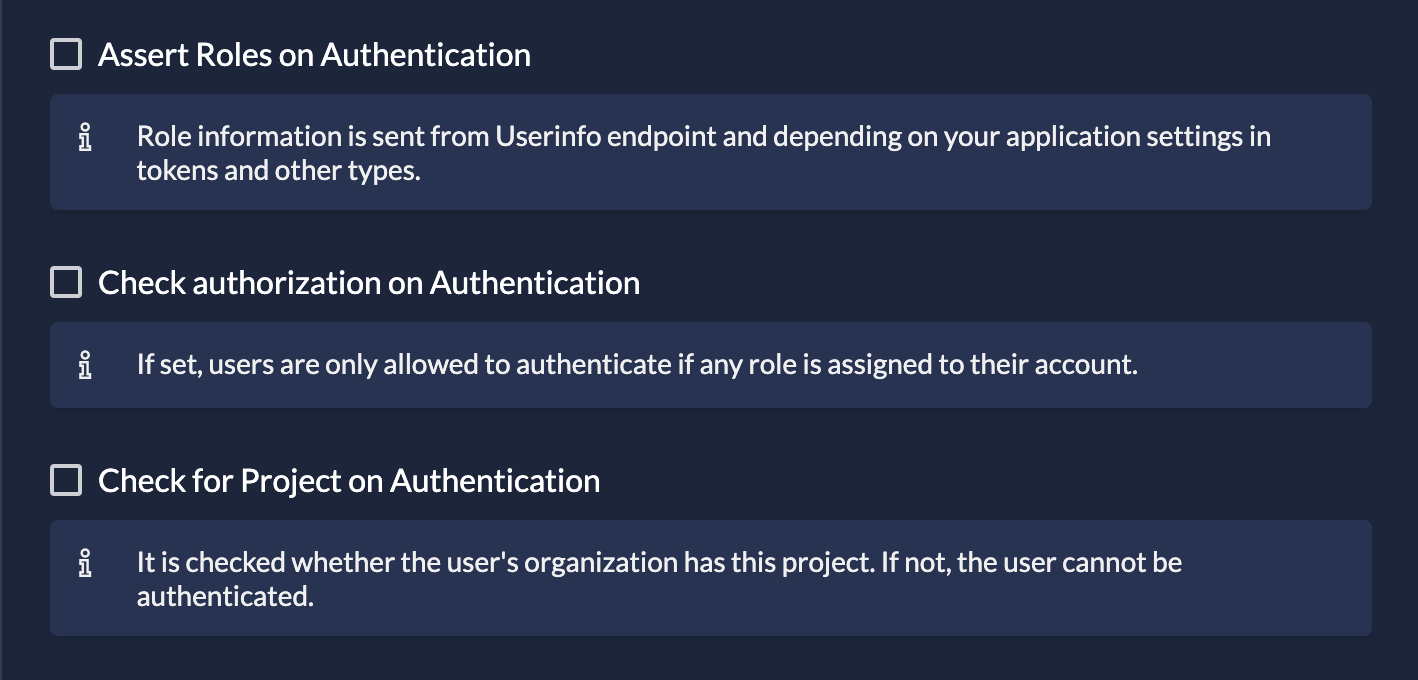Click the 'Assert Roles on Authentication' label
Screen dimensions: 1418x680
pyautogui.click(x=314, y=55)
